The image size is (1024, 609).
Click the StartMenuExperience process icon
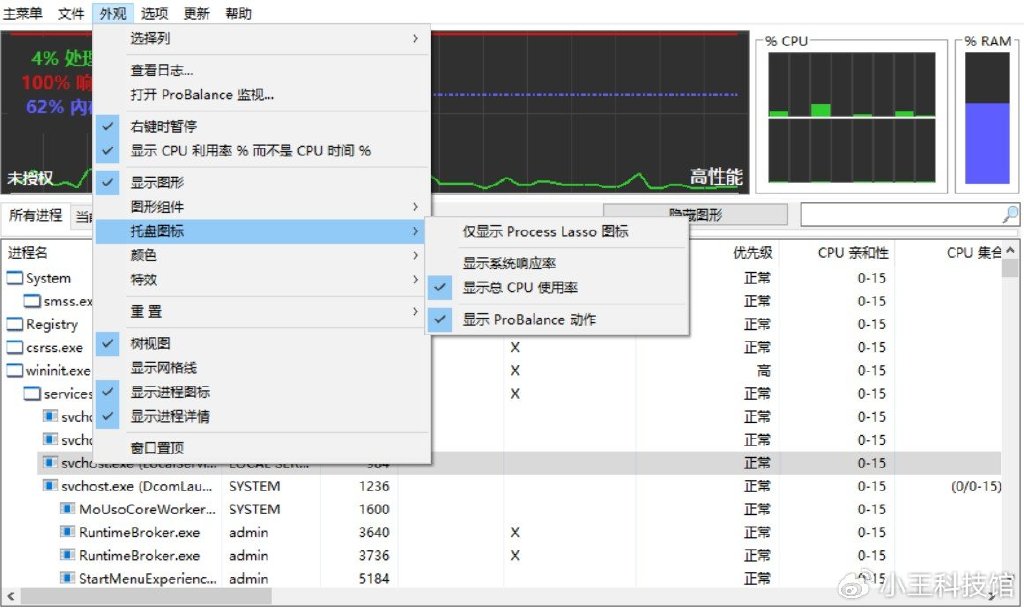tap(67, 578)
